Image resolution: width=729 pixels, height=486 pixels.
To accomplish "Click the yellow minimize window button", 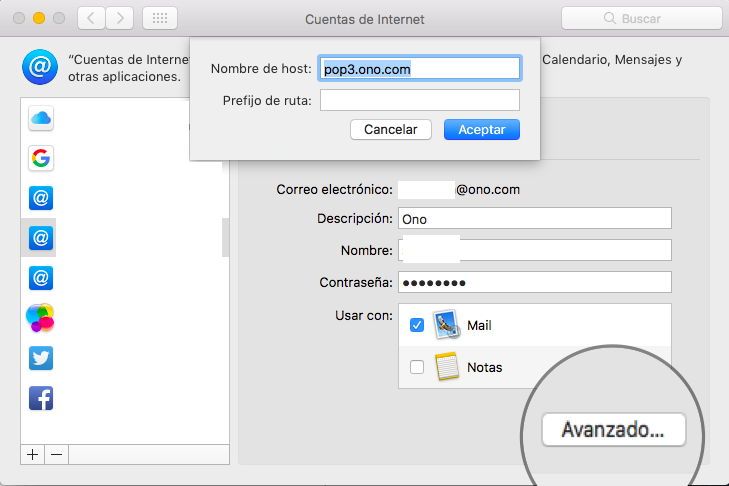I will 39,18.
